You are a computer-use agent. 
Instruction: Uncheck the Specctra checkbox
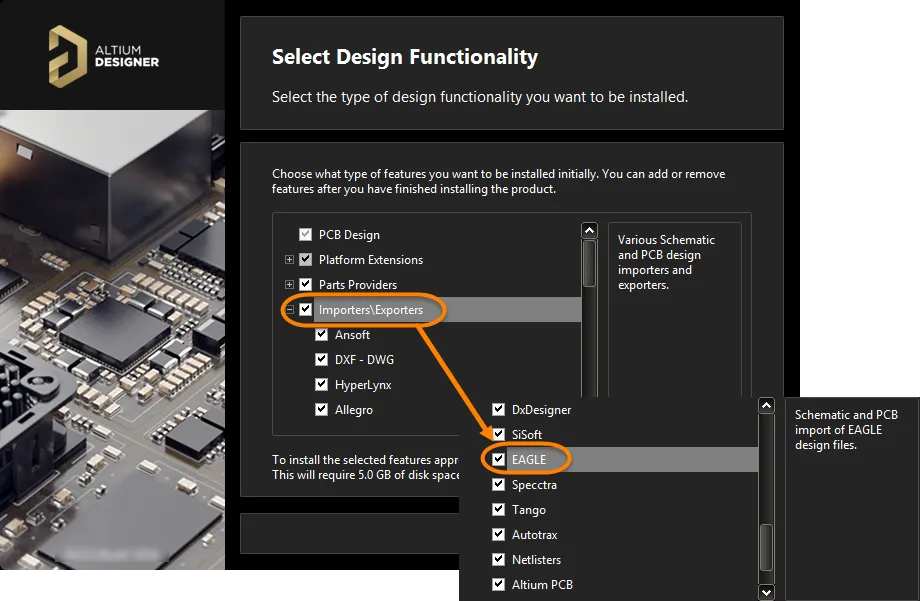499,484
